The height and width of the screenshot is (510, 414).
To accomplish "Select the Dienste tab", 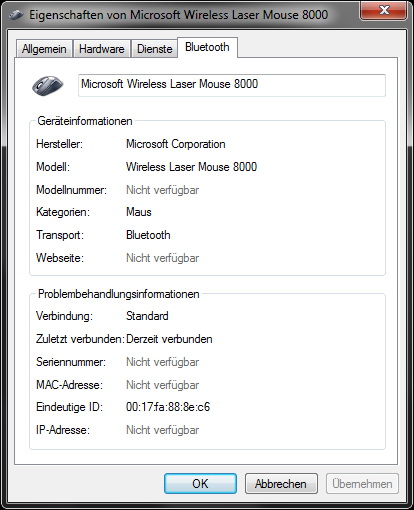I will click(155, 49).
